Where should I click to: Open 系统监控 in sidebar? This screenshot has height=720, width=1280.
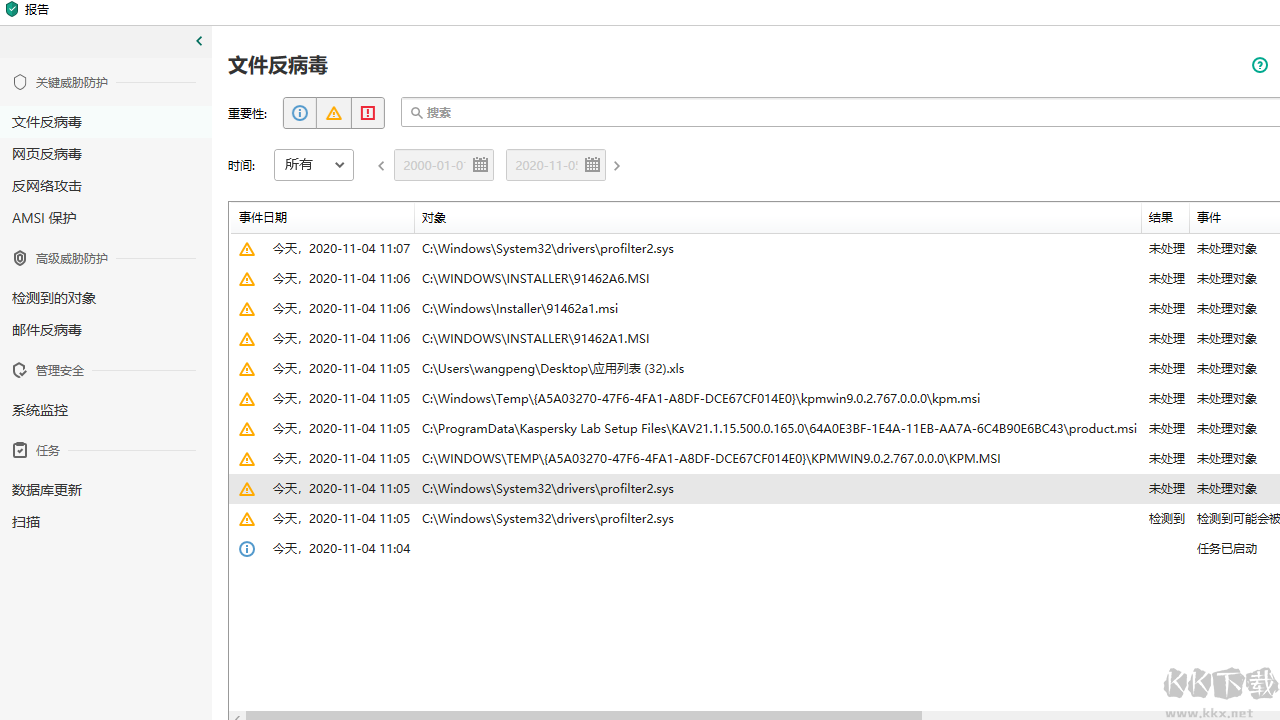pyautogui.click(x=40, y=410)
